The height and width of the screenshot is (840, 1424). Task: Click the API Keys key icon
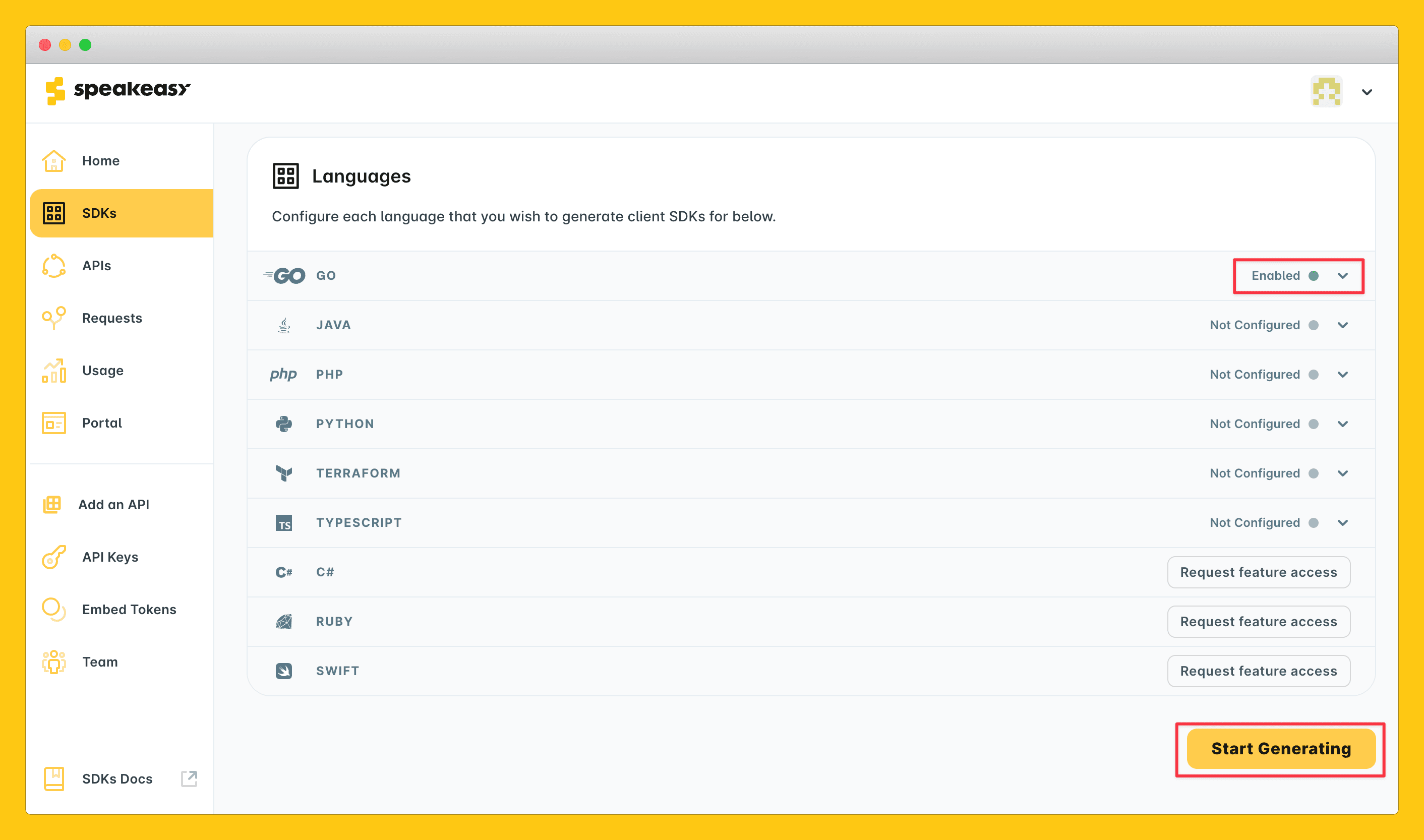54,557
